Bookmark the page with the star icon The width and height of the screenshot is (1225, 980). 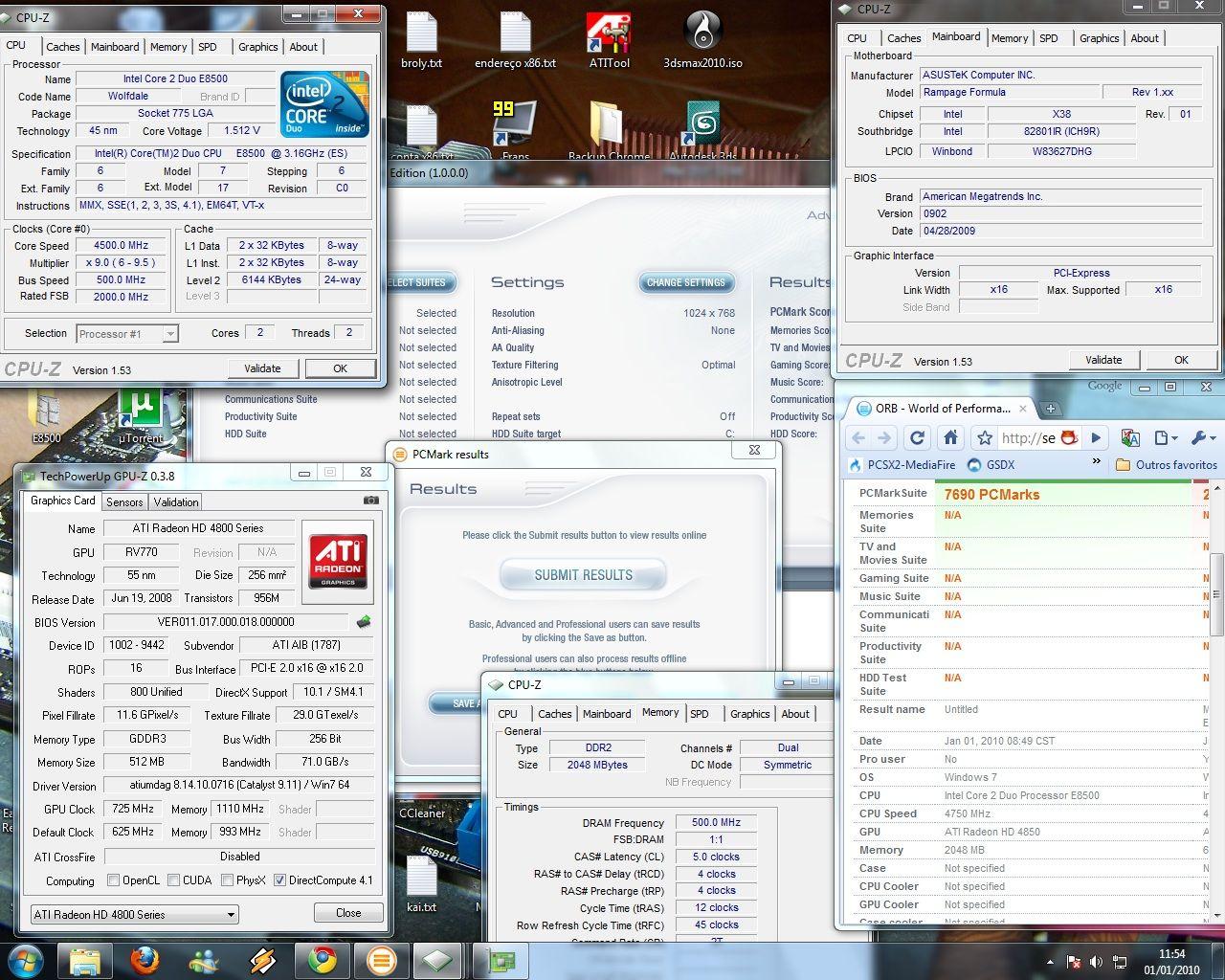tap(984, 437)
